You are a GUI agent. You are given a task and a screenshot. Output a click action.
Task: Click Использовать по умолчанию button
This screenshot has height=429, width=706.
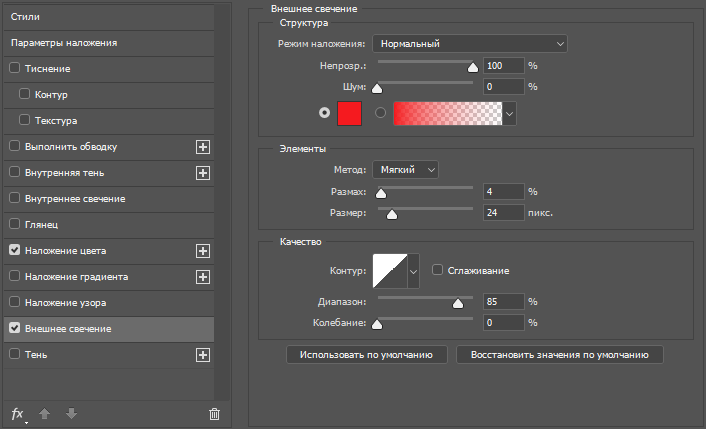367,355
